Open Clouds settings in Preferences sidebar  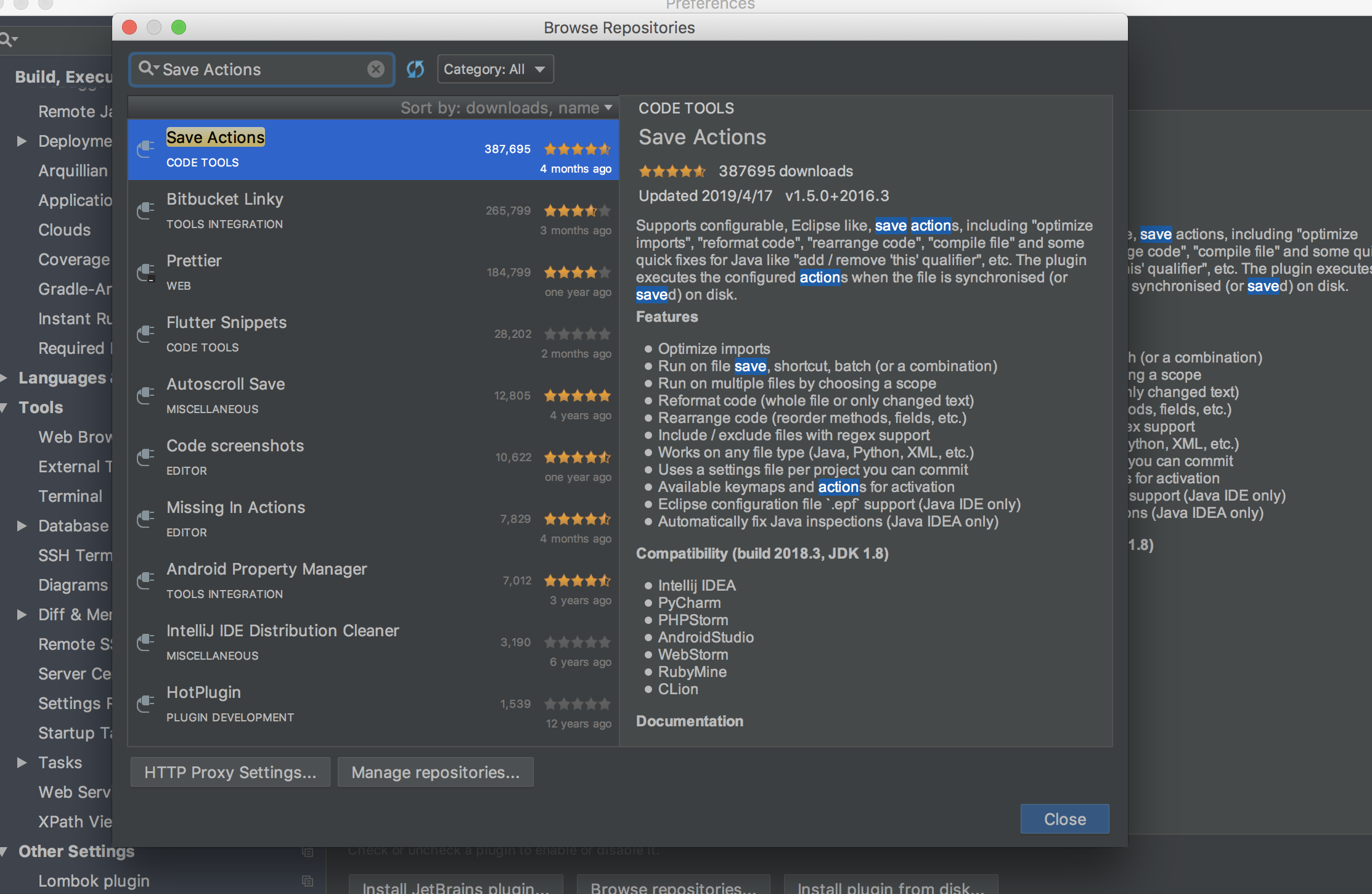(64, 229)
